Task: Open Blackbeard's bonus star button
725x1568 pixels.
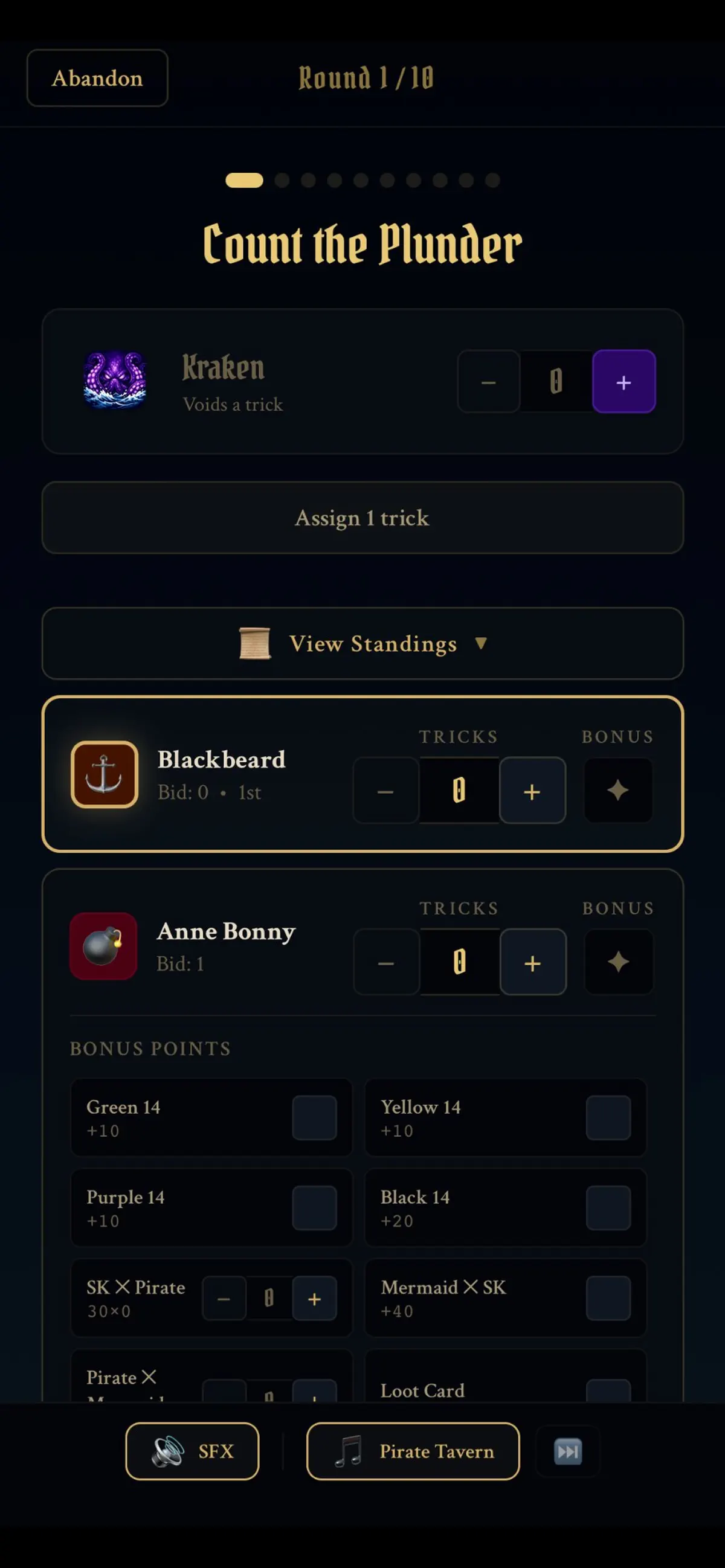Action: click(618, 790)
